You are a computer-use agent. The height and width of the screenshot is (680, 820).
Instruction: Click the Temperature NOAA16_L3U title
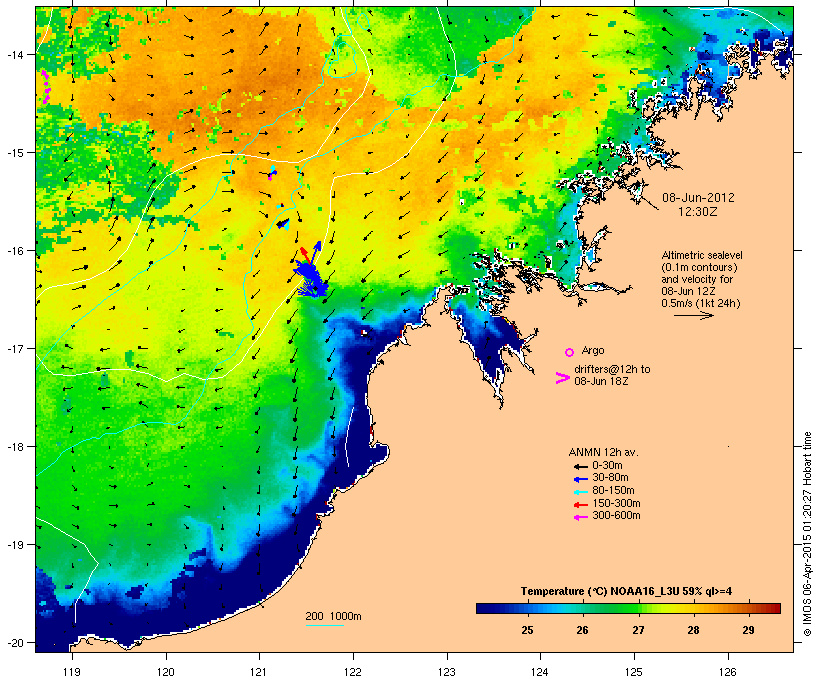point(626,591)
